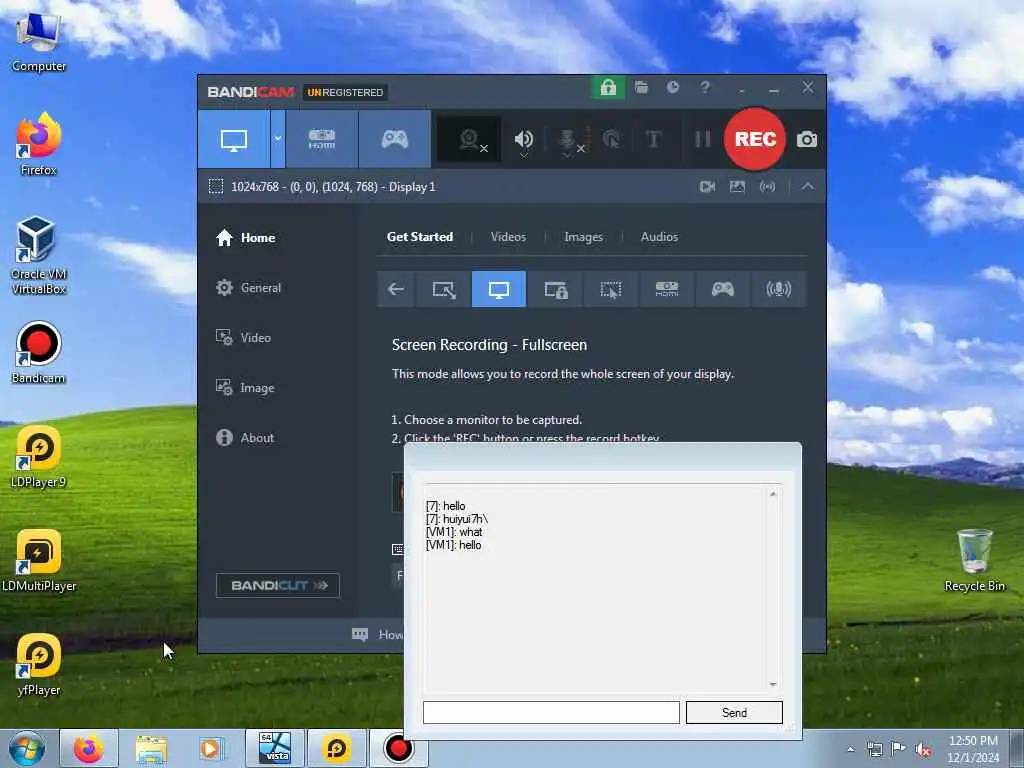
Task: Click the muted volume tray icon
Action: tap(923, 749)
